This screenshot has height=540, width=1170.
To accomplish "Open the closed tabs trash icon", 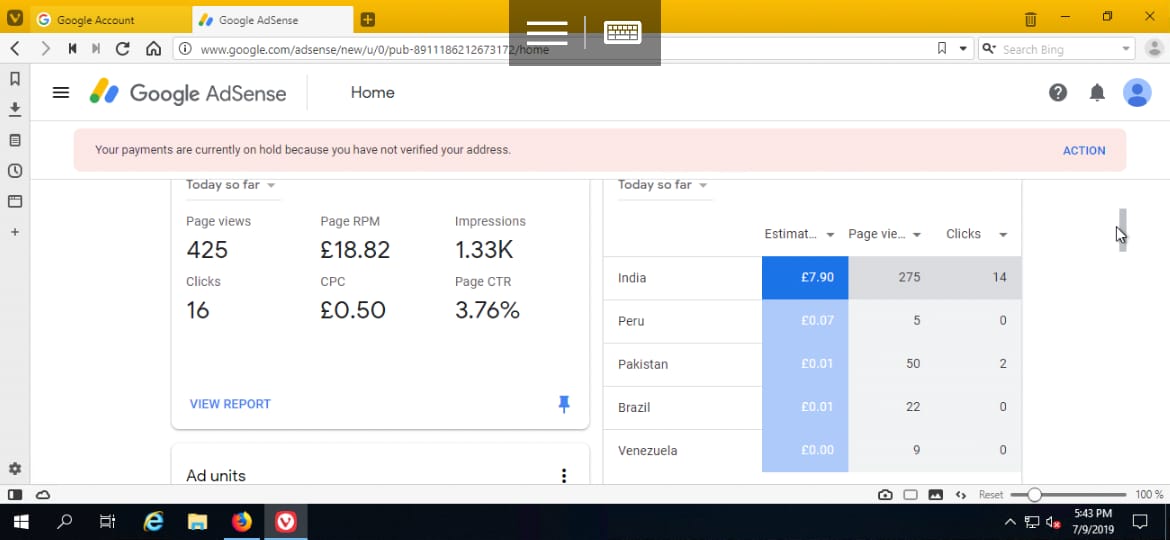I will [1030, 19].
